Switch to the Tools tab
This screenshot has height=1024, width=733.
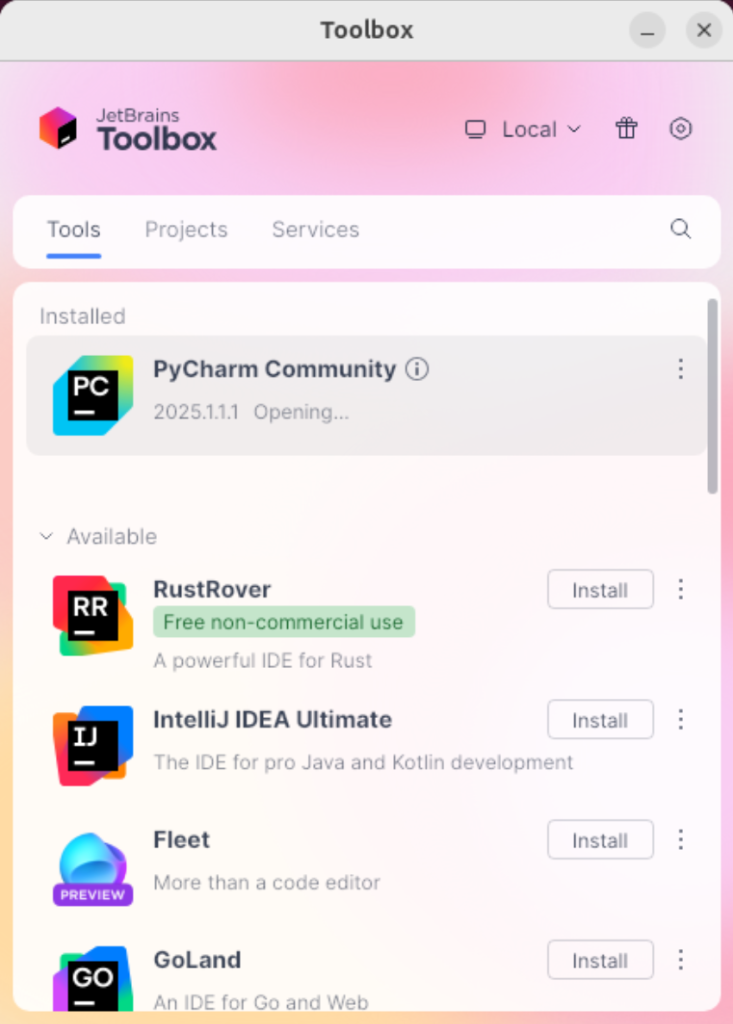74,230
